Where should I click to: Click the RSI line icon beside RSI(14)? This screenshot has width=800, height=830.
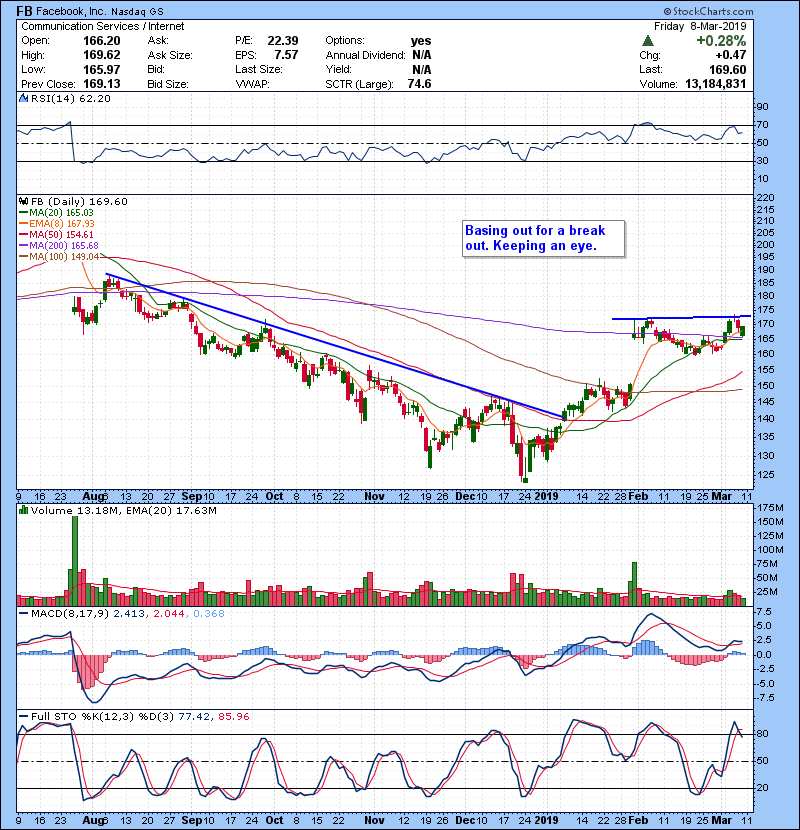[x=23, y=98]
